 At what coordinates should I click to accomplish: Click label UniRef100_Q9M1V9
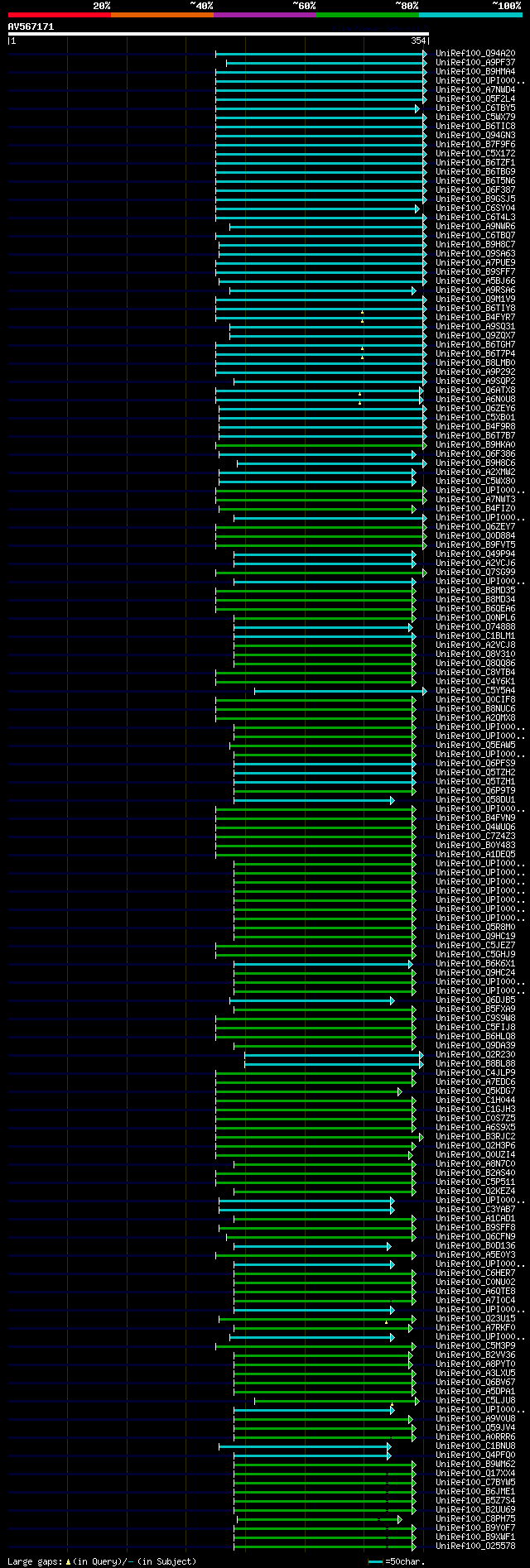[475, 299]
